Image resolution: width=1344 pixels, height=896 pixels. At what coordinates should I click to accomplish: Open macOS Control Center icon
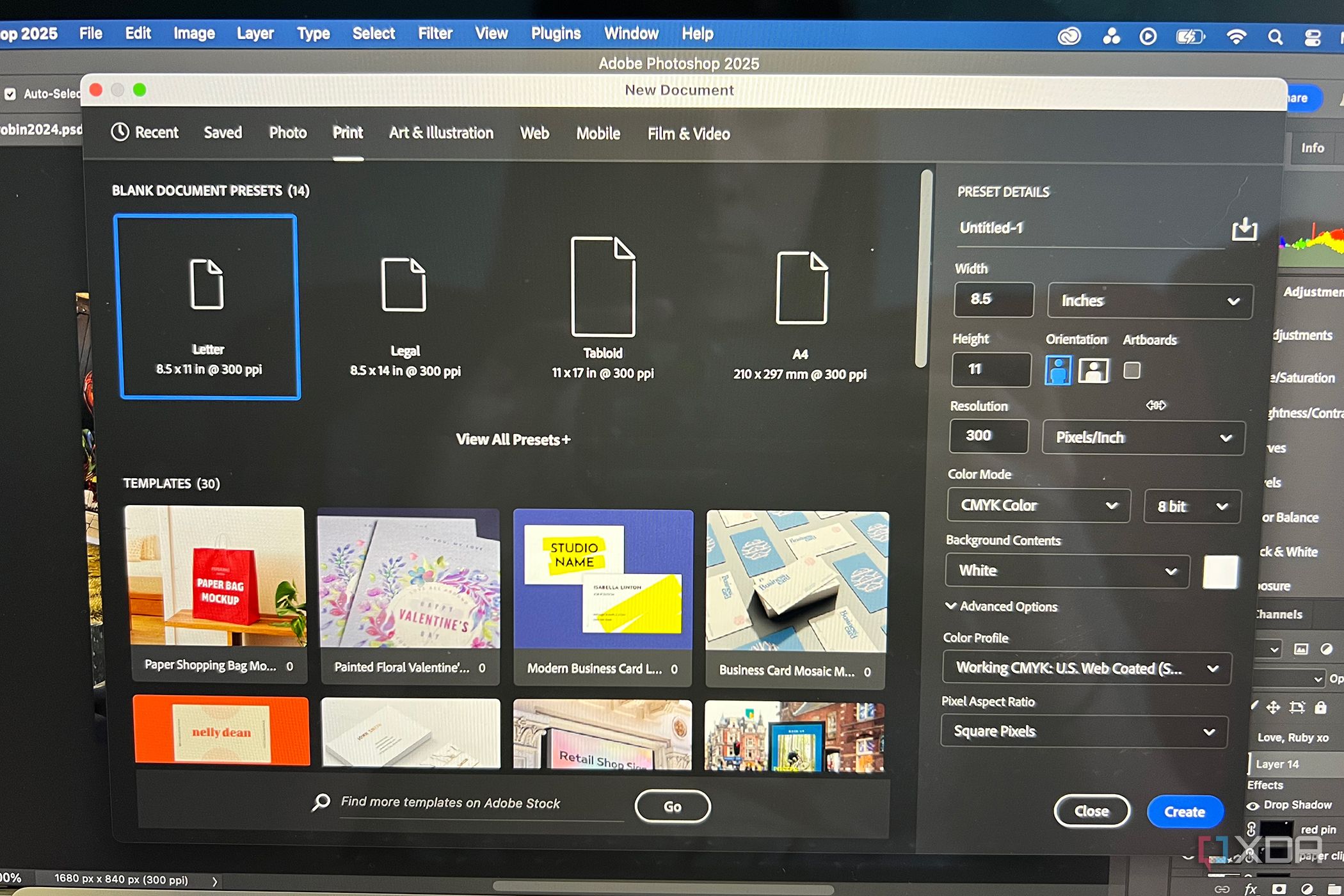[x=1312, y=38]
